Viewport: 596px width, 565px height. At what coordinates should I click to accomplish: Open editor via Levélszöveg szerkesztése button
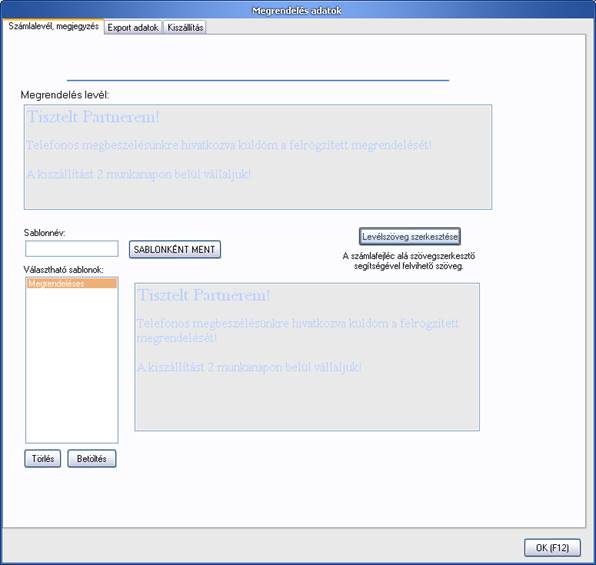click(x=410, y=236)
